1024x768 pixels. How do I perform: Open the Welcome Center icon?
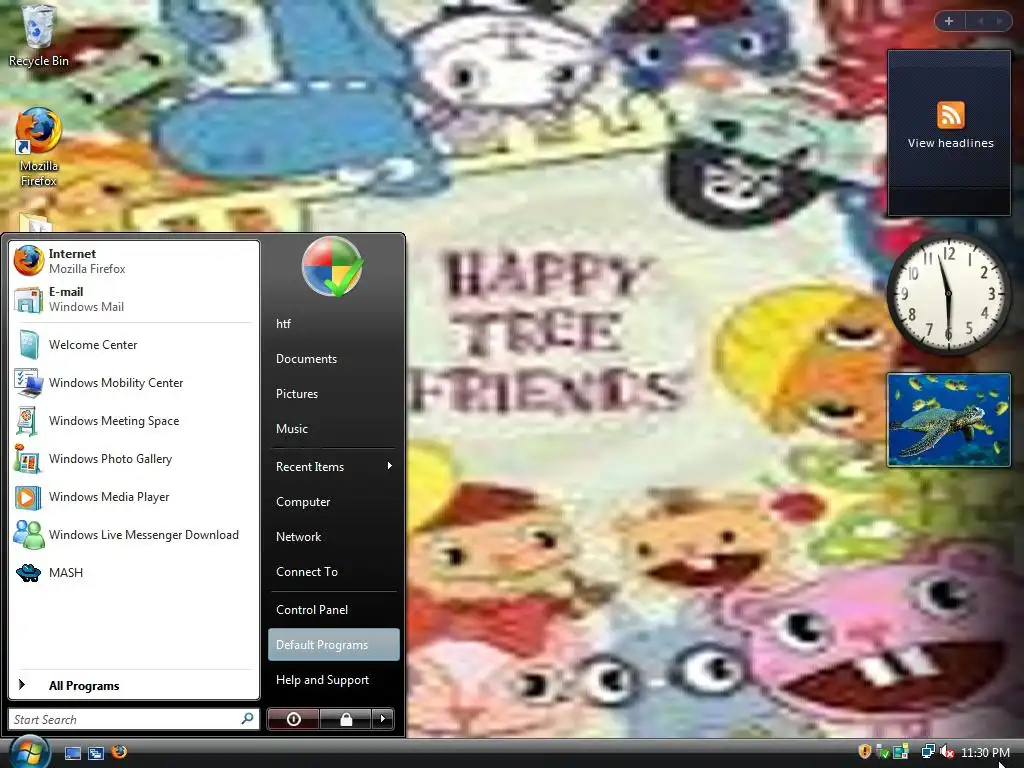tap(29, 345)
